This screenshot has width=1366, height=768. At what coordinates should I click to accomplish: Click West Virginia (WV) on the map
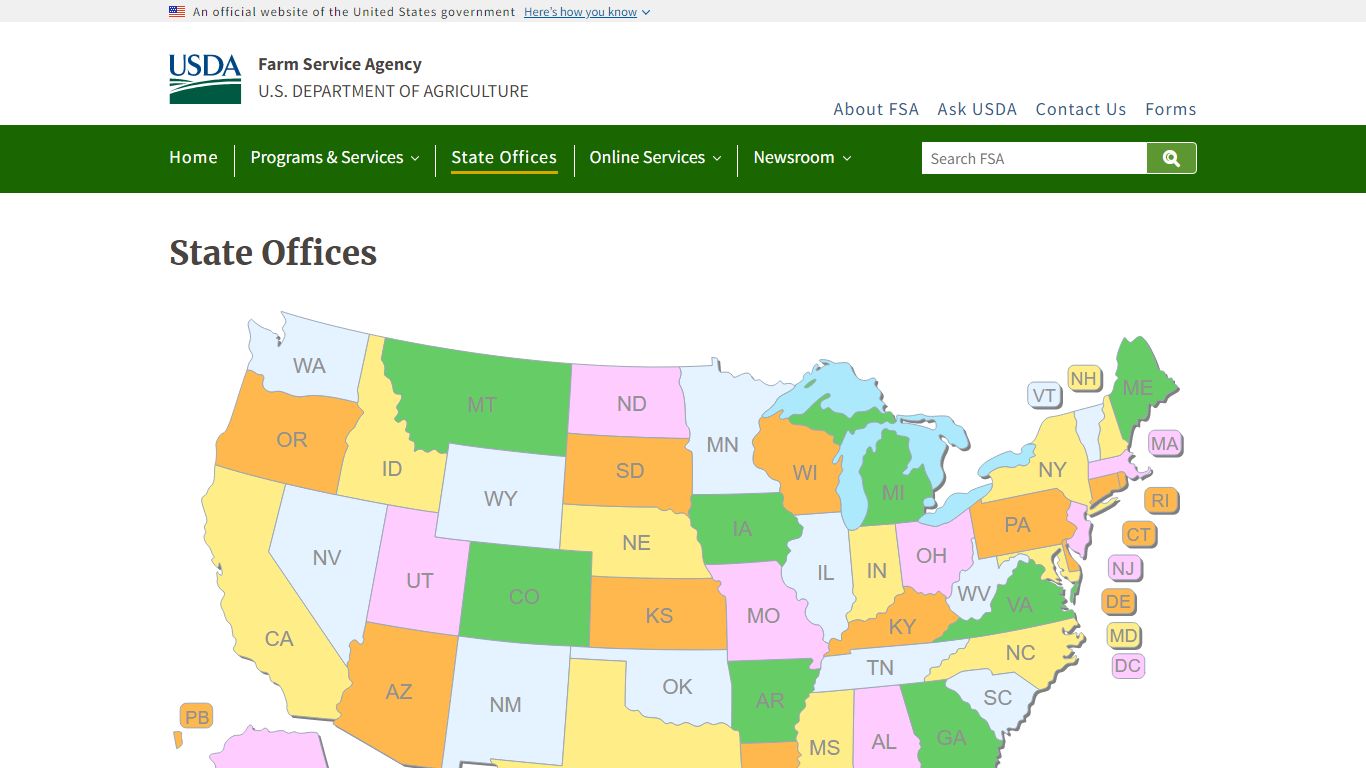pyautogui.click(x=973, y=594)
